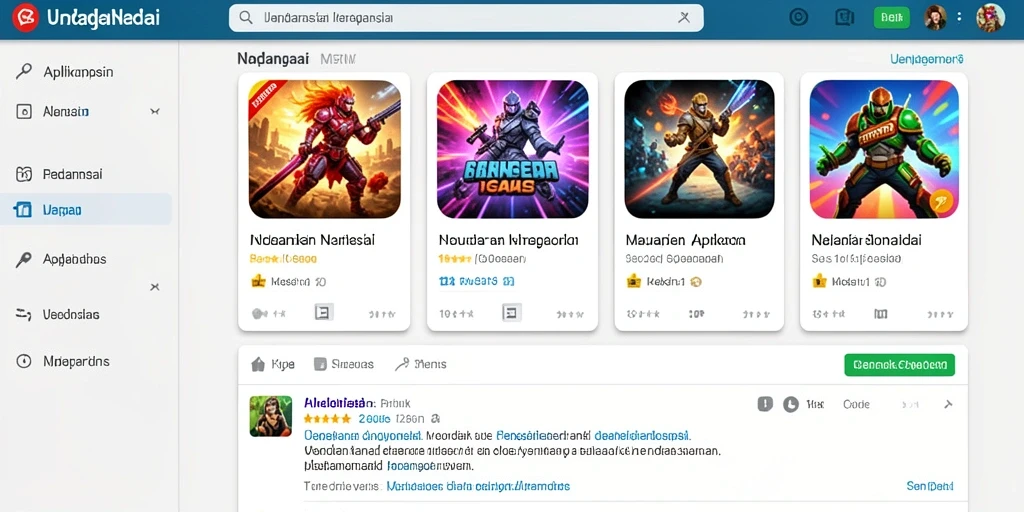Click the orange coin badge on green robot thumbnail
The width and height of the screenshot is (1024, 512).
tap(941, 201)
